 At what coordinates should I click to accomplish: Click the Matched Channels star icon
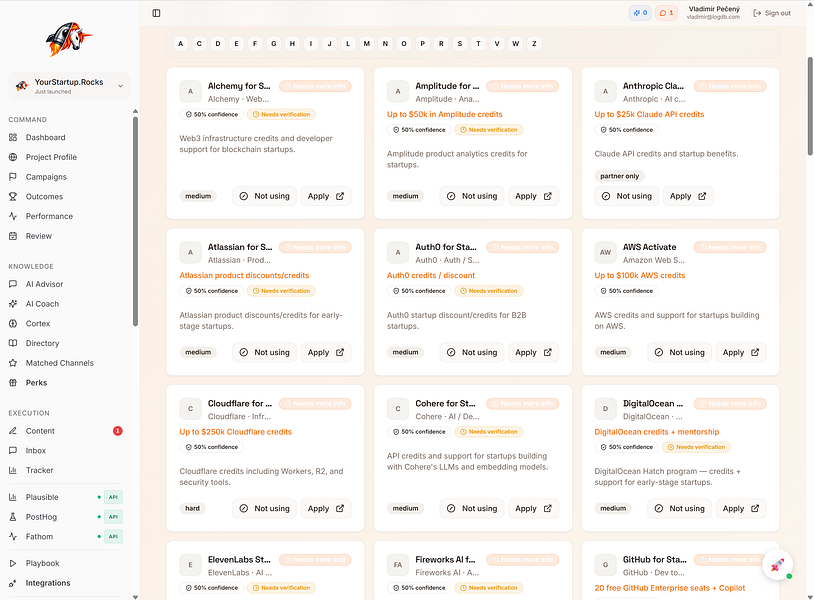coord(13,363)
